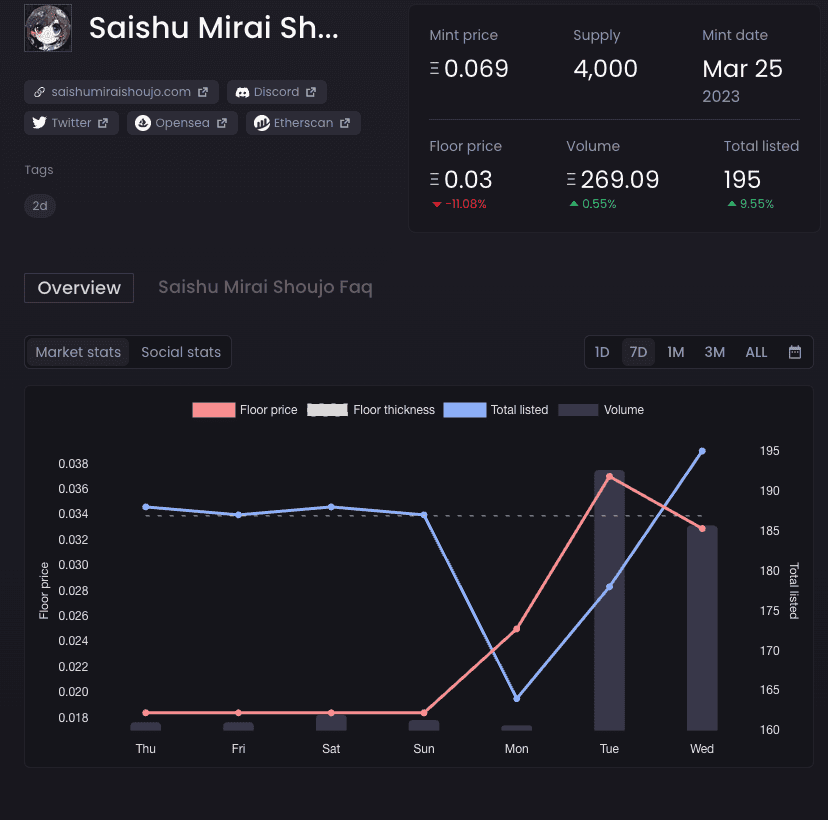Screen dimensions: 828x820
Task: Open the collection avatar thumbnail
Action: point(48,28)
